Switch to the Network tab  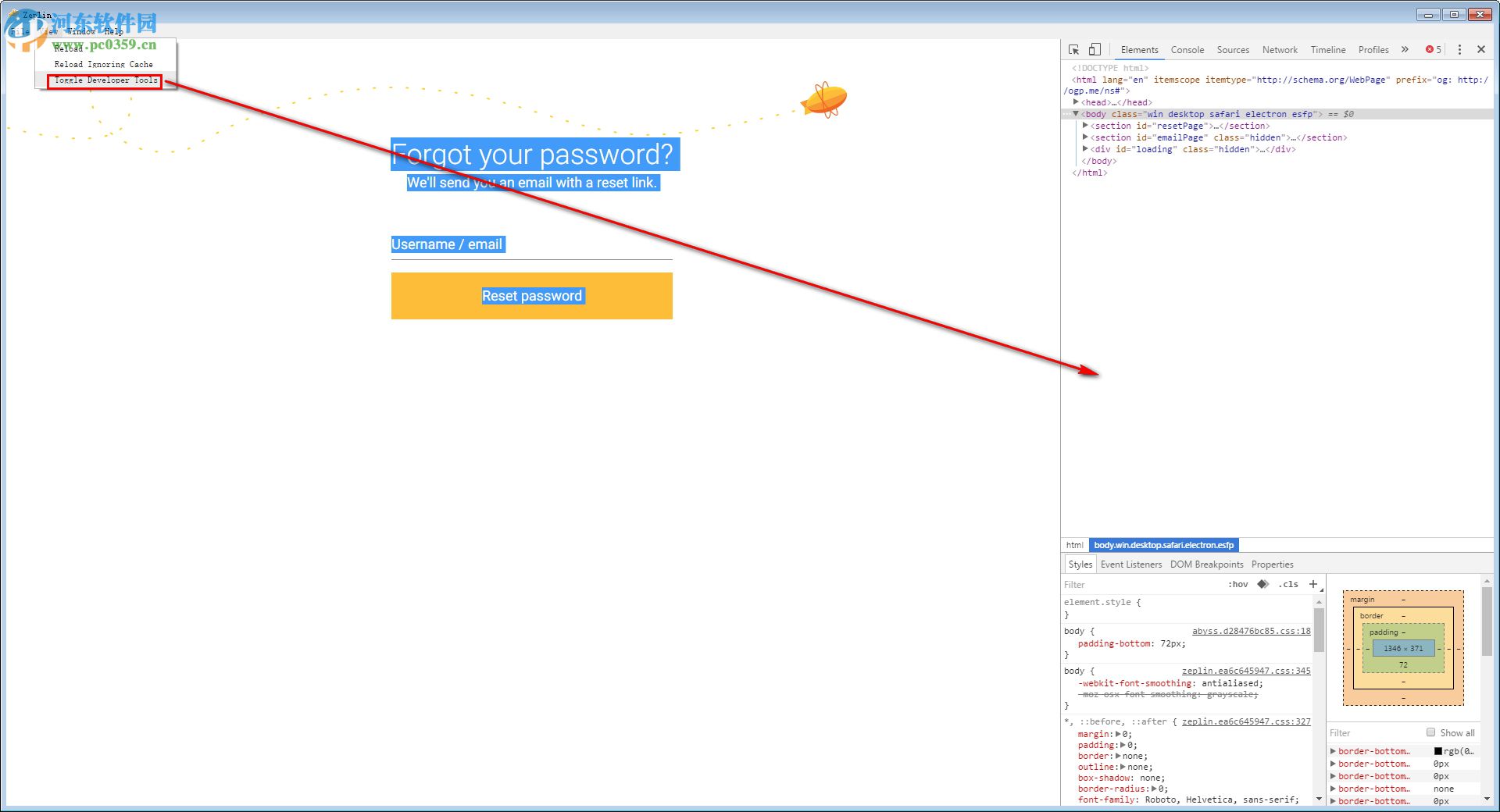[1280, 49]
